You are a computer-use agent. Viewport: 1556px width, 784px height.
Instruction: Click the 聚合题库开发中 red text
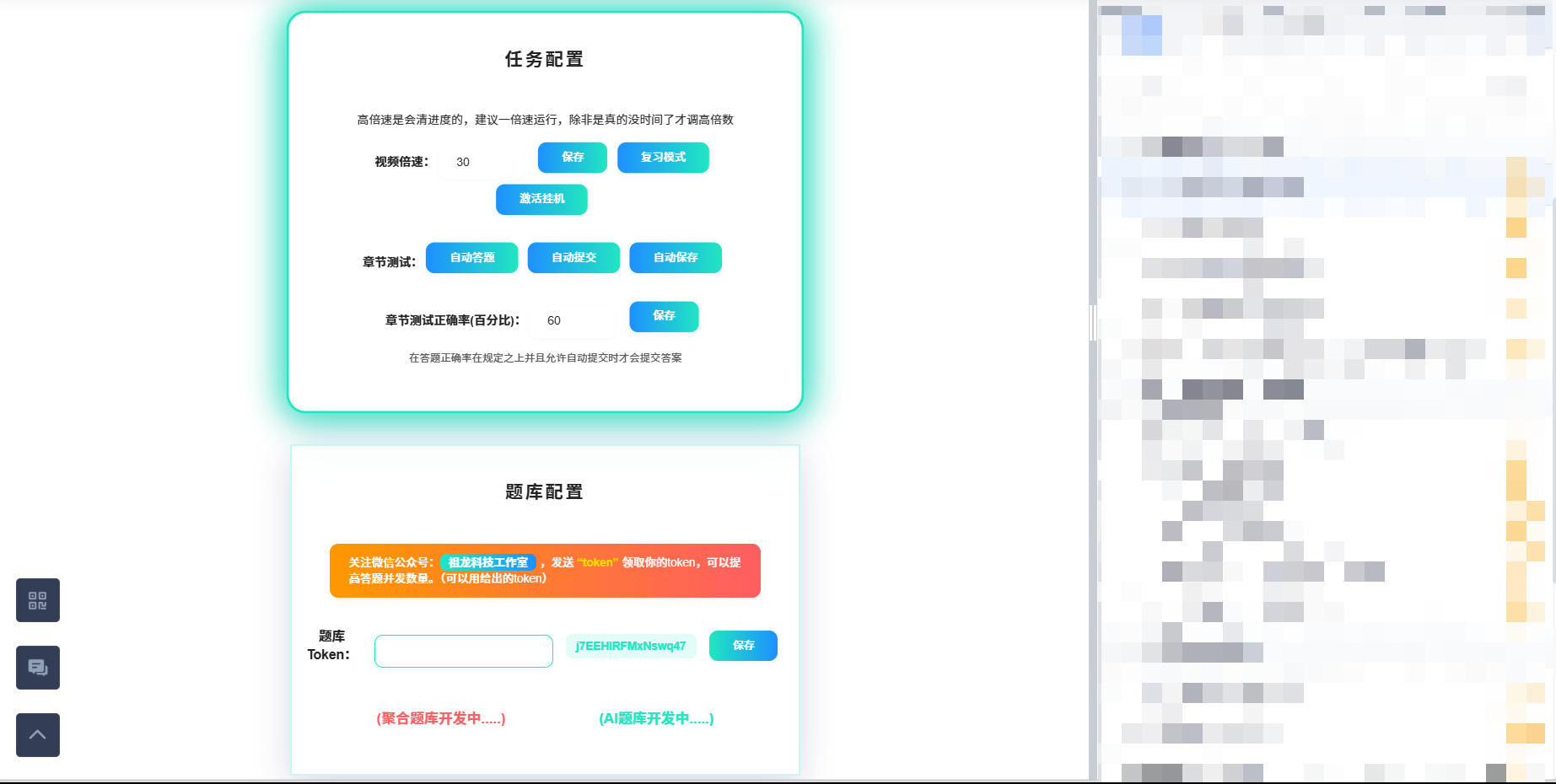[x=441, y=718]
